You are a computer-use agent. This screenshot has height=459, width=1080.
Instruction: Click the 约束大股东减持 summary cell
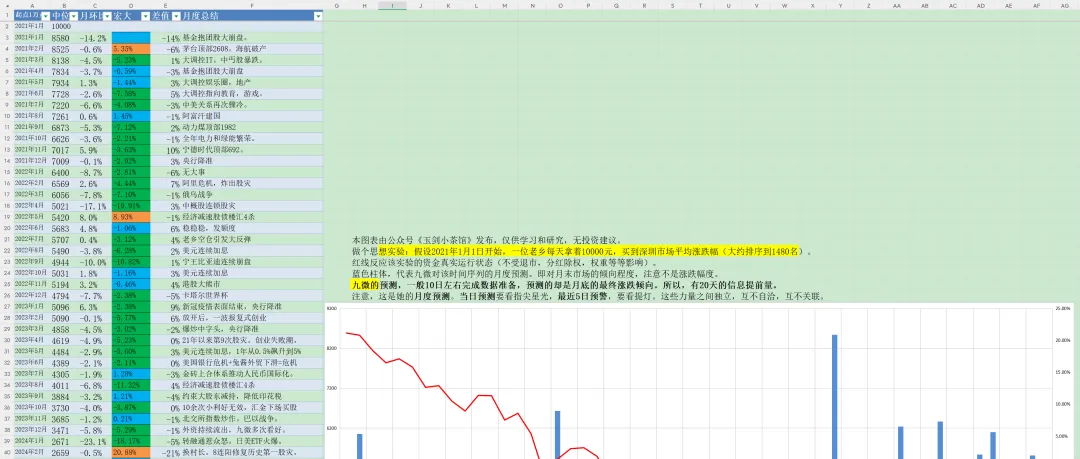pyautogui.click(x=252, y=396)
